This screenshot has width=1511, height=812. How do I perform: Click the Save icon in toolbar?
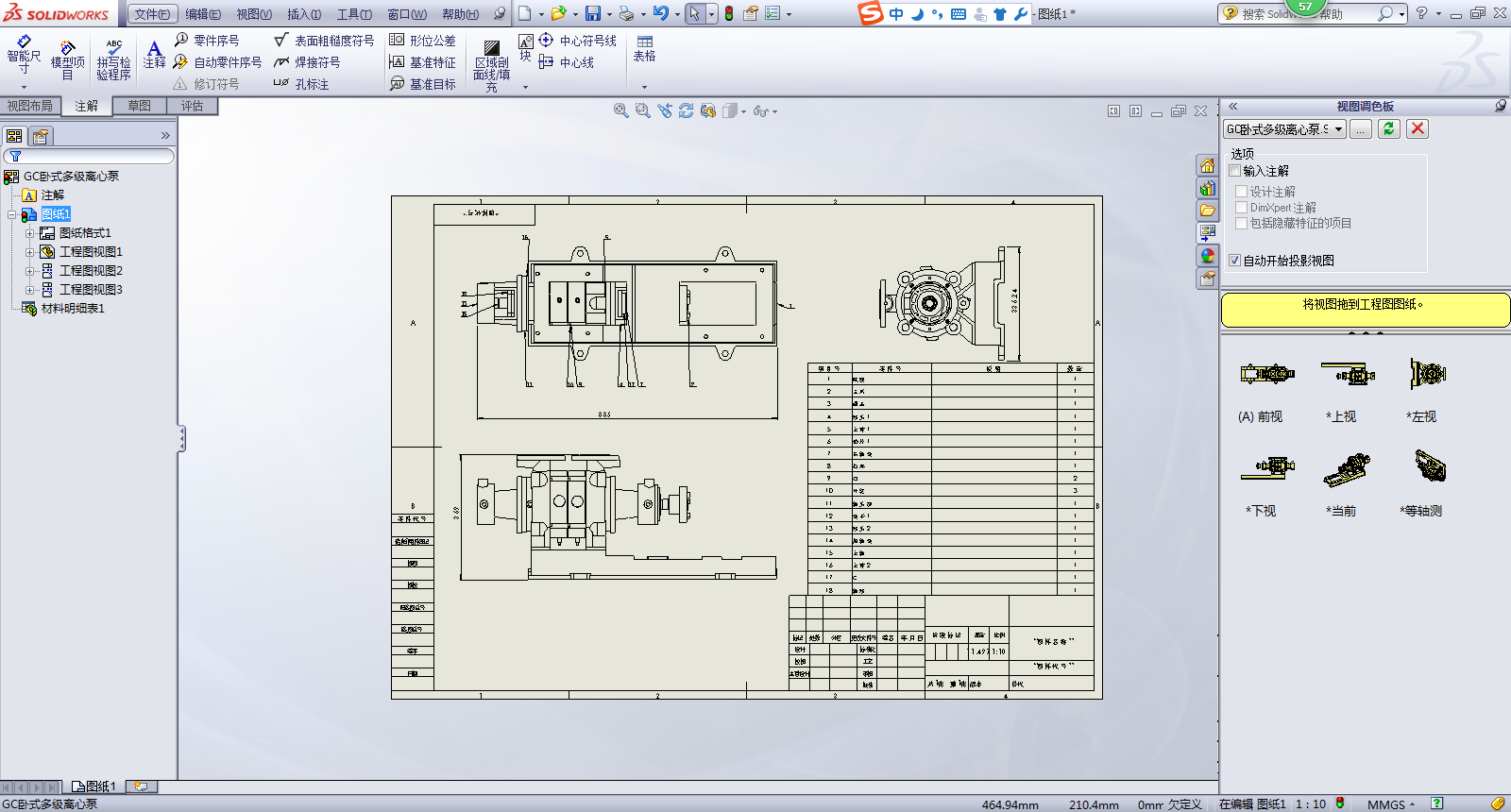(x=593, y=14)
